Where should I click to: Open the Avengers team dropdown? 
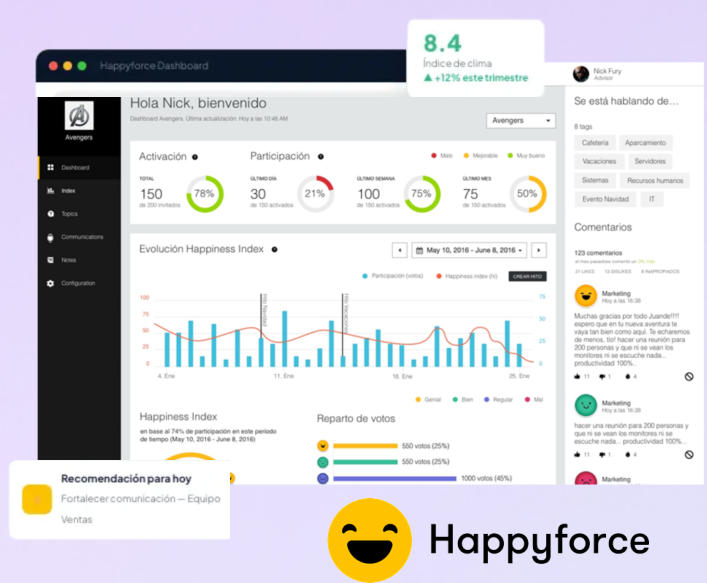click(x=521, y=121)
